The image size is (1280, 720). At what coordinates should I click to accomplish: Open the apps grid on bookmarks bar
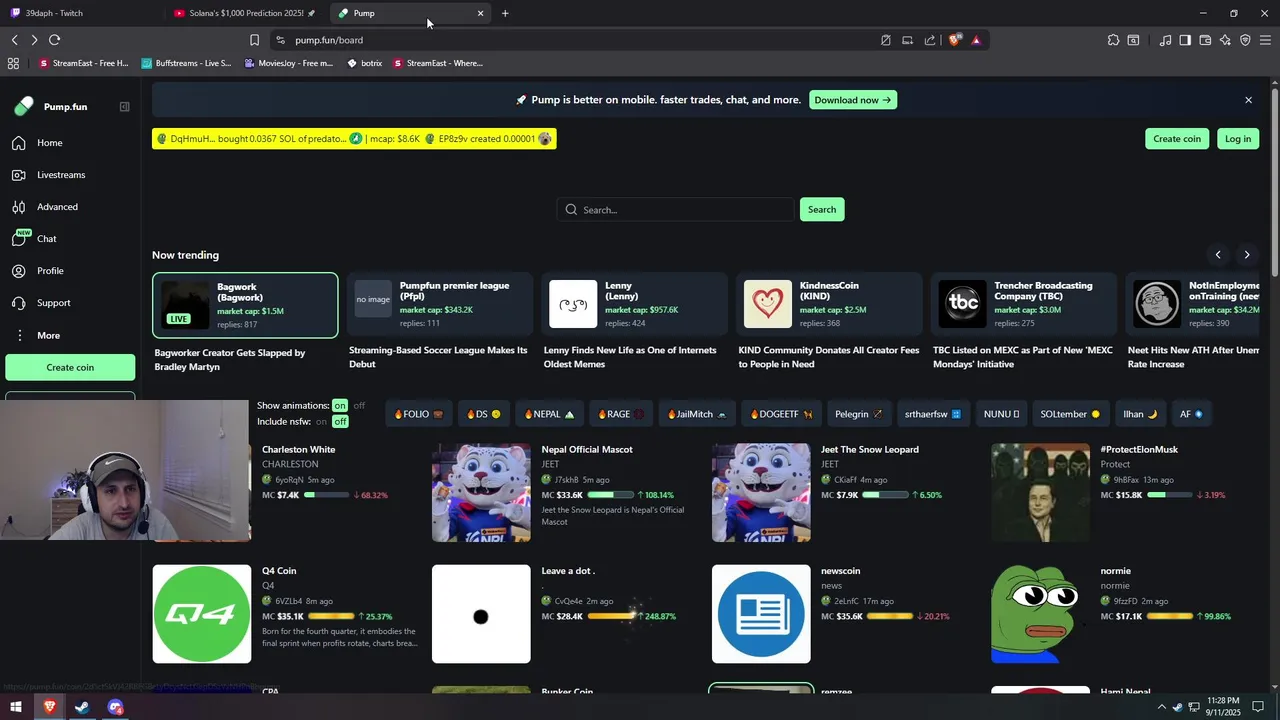pos(13,63)
